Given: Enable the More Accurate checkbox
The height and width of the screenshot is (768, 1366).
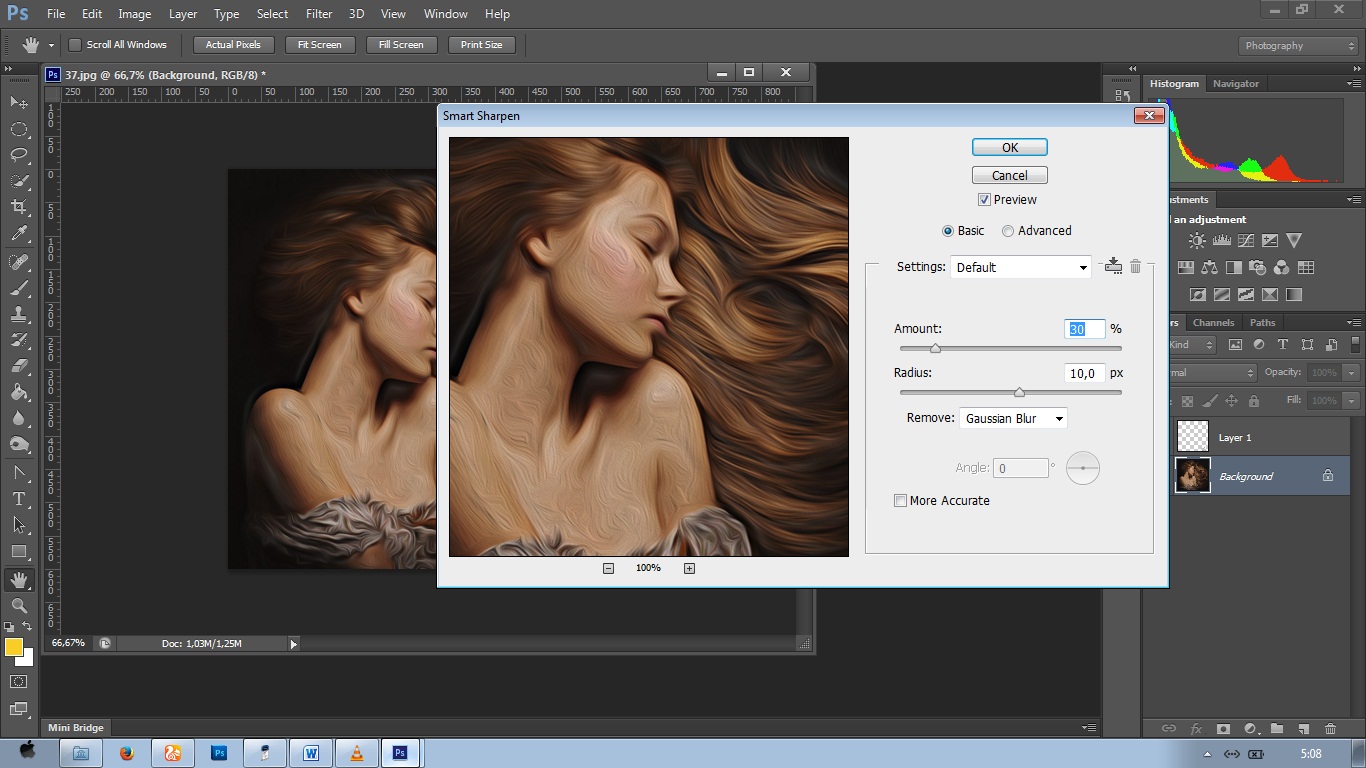Looking at the screenshot, I should pyautogui.click(x=901, y=501).
